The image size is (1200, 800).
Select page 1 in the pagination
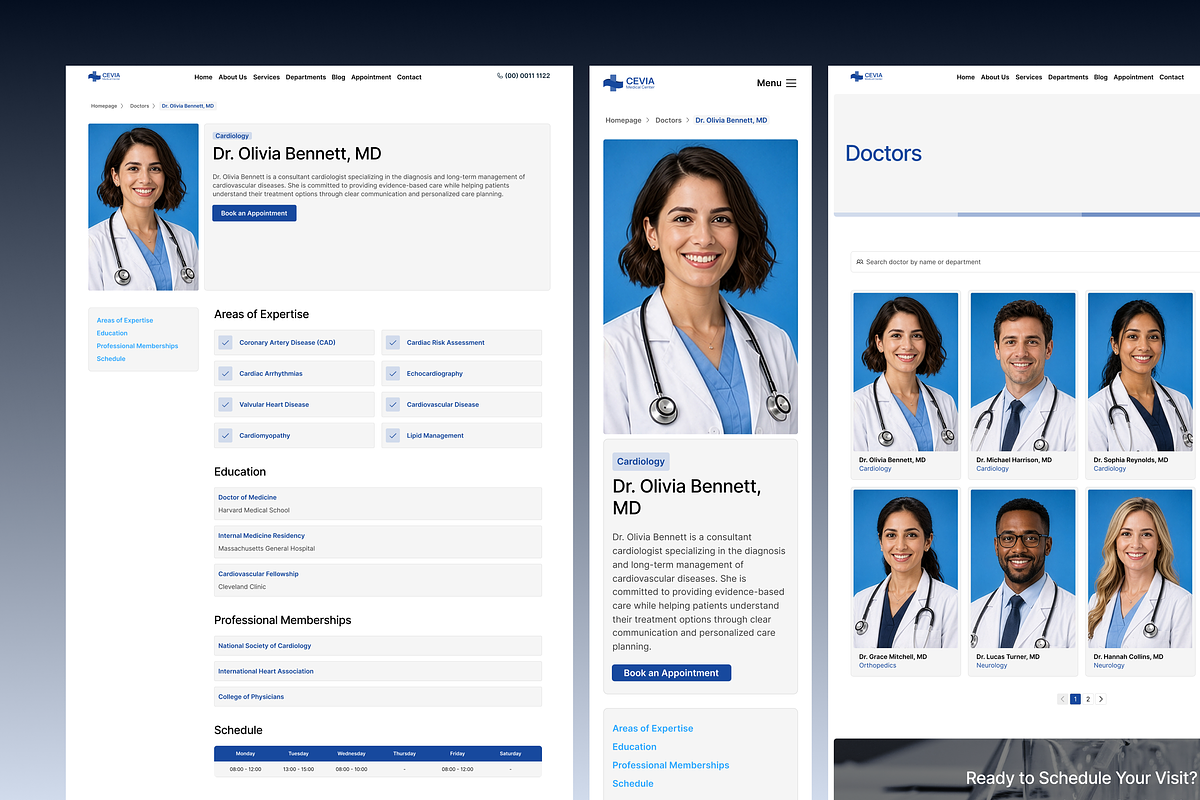coord(1075,699)
